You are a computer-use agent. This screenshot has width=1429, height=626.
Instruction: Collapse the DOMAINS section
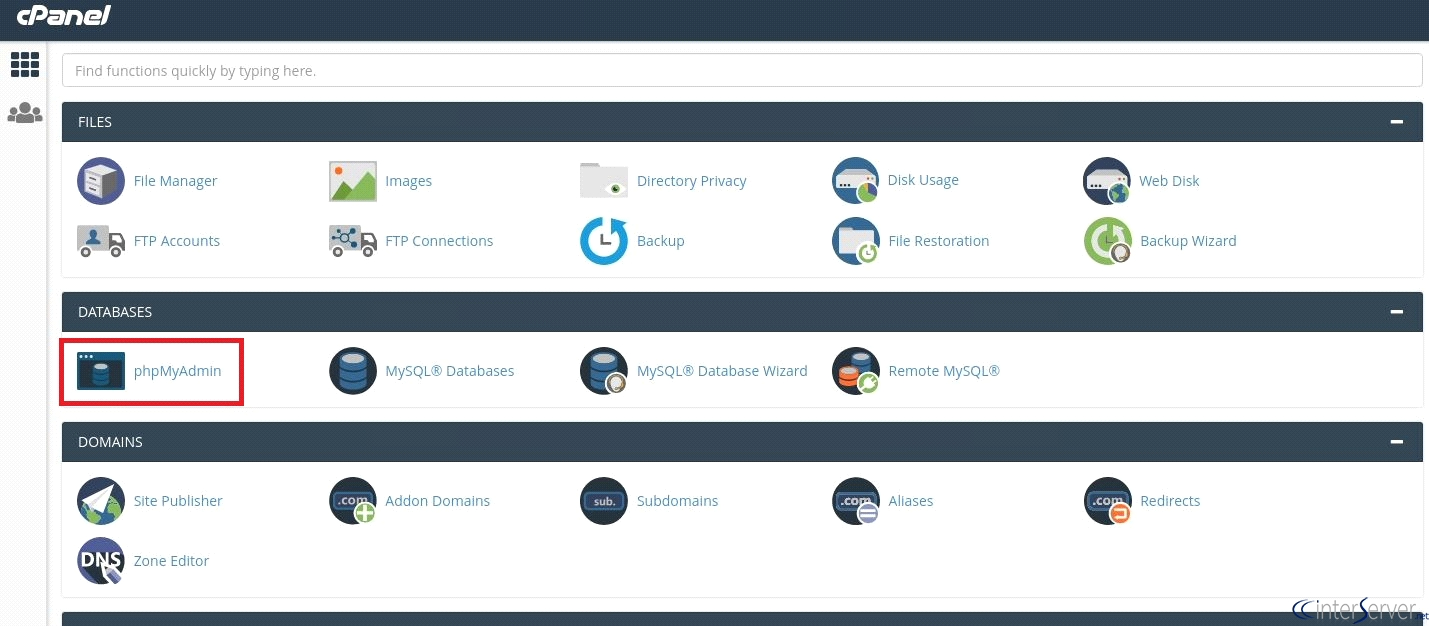click(1396, 441)
